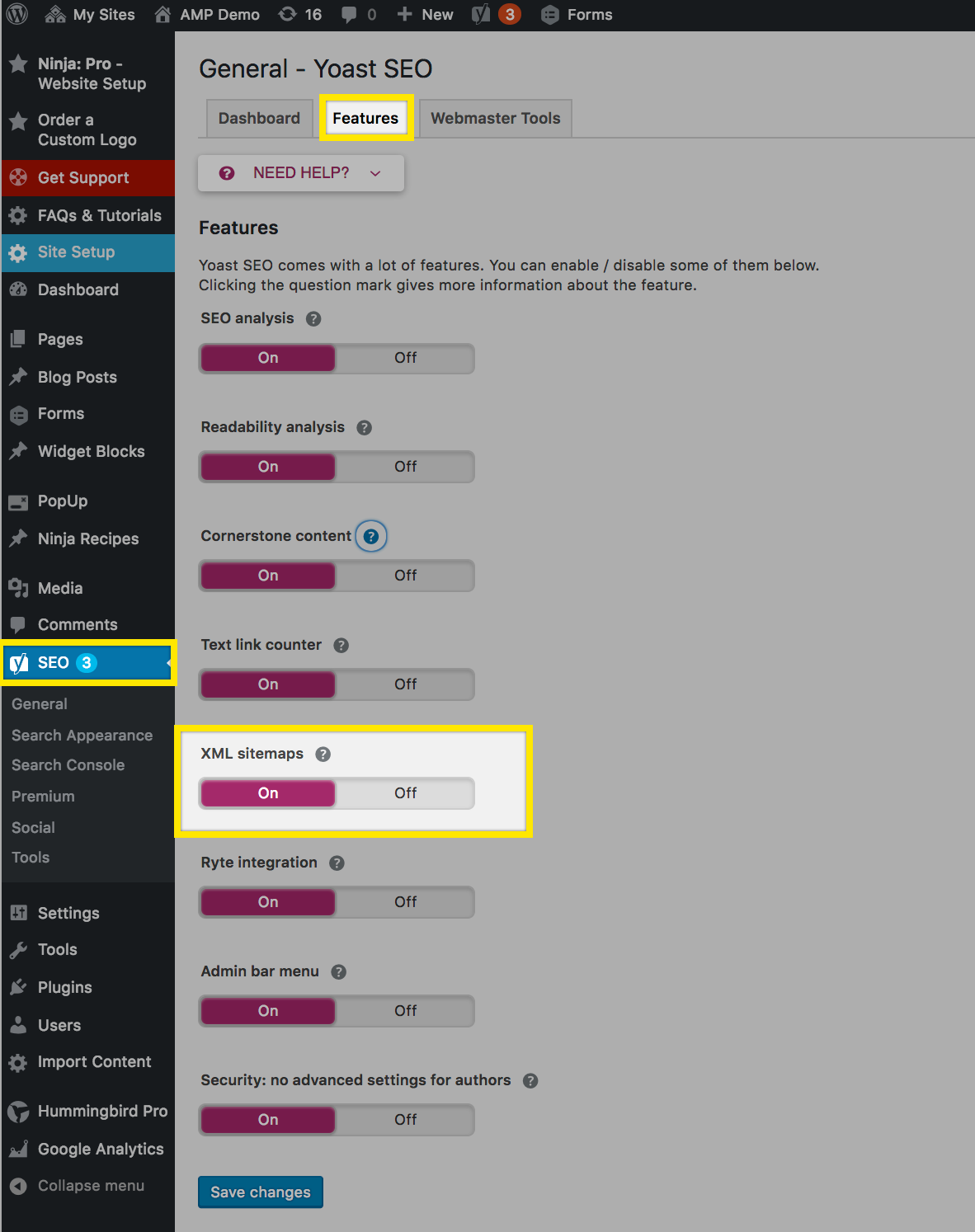Open Blog Posts in sidebar
This screenshot has height=1232, width=975.
tap(87, 377)
